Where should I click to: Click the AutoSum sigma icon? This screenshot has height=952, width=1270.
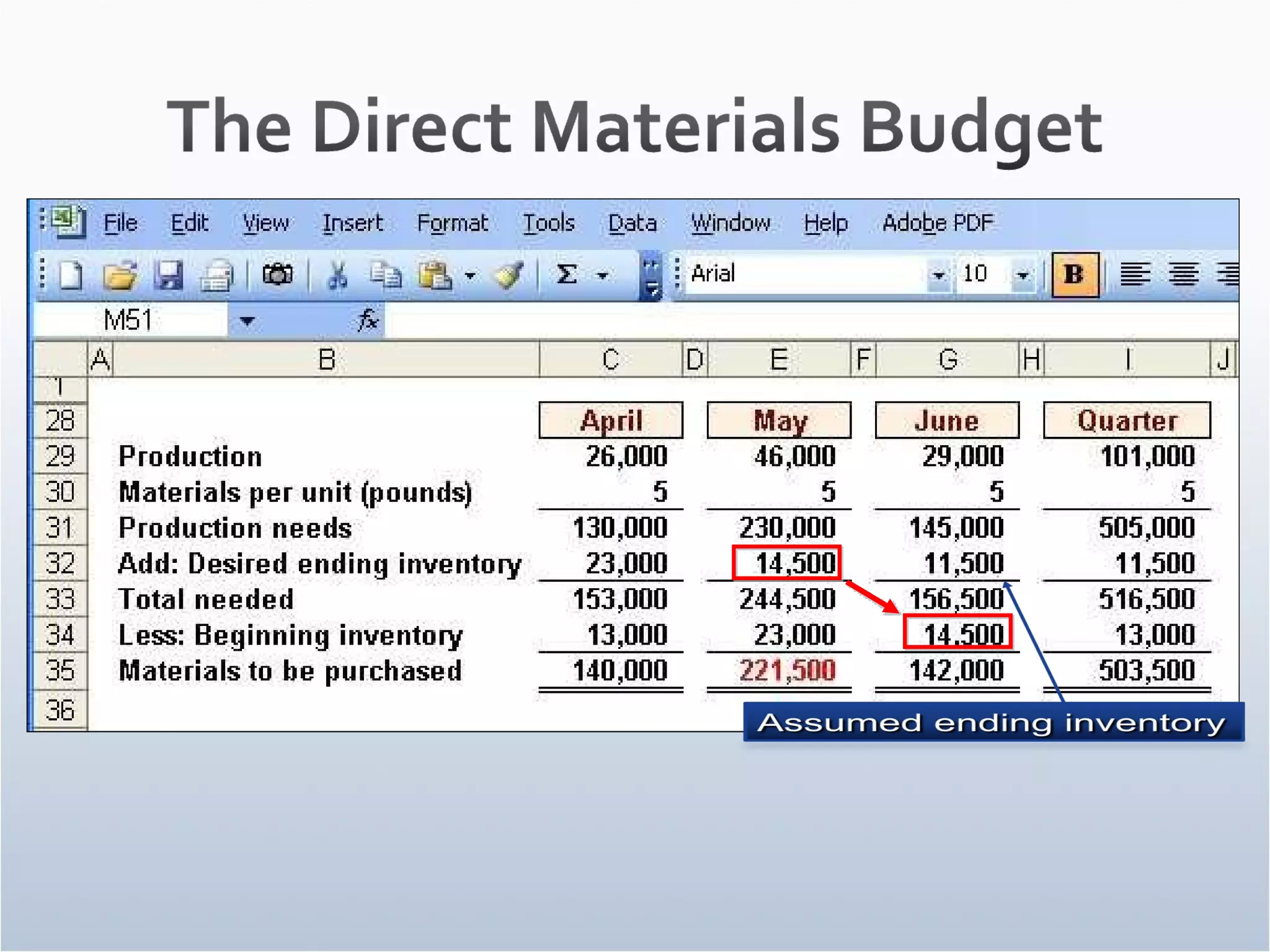pos(567,275)
